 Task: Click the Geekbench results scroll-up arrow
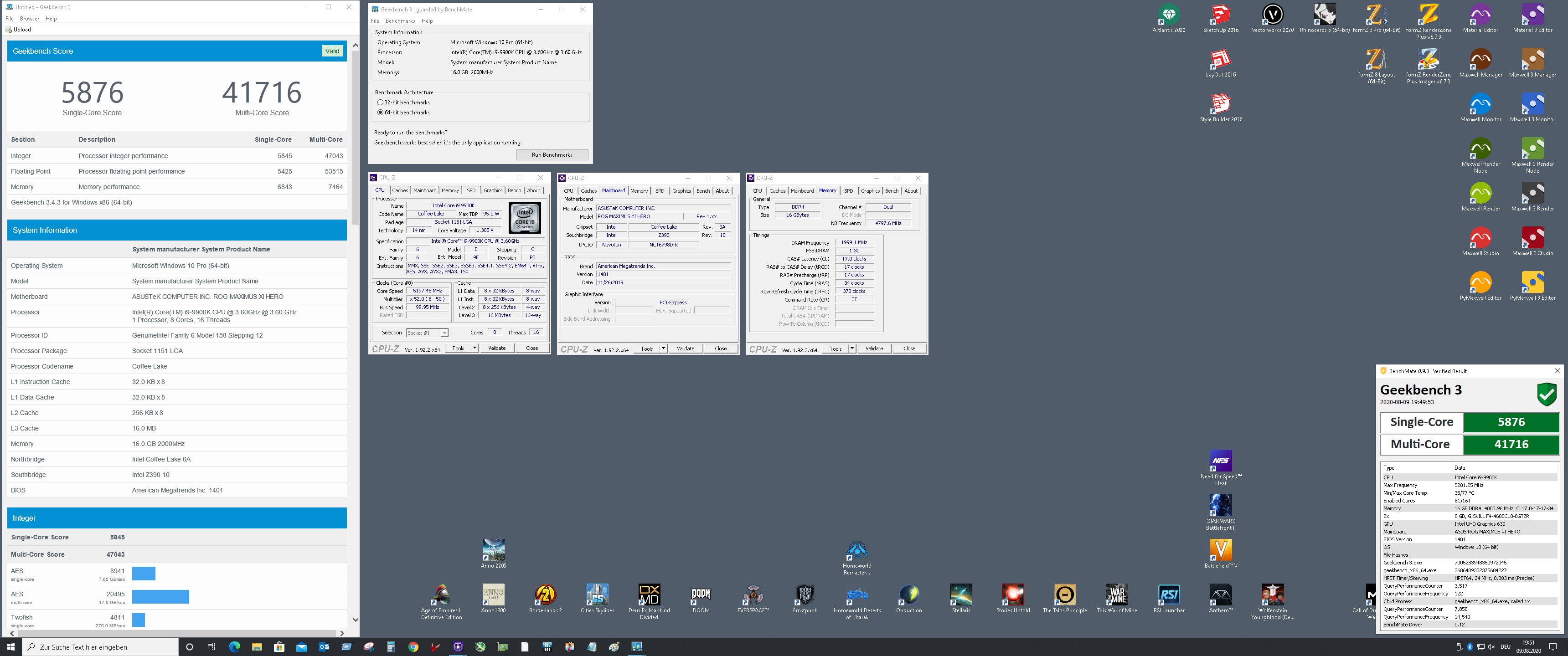pos(356,45)
